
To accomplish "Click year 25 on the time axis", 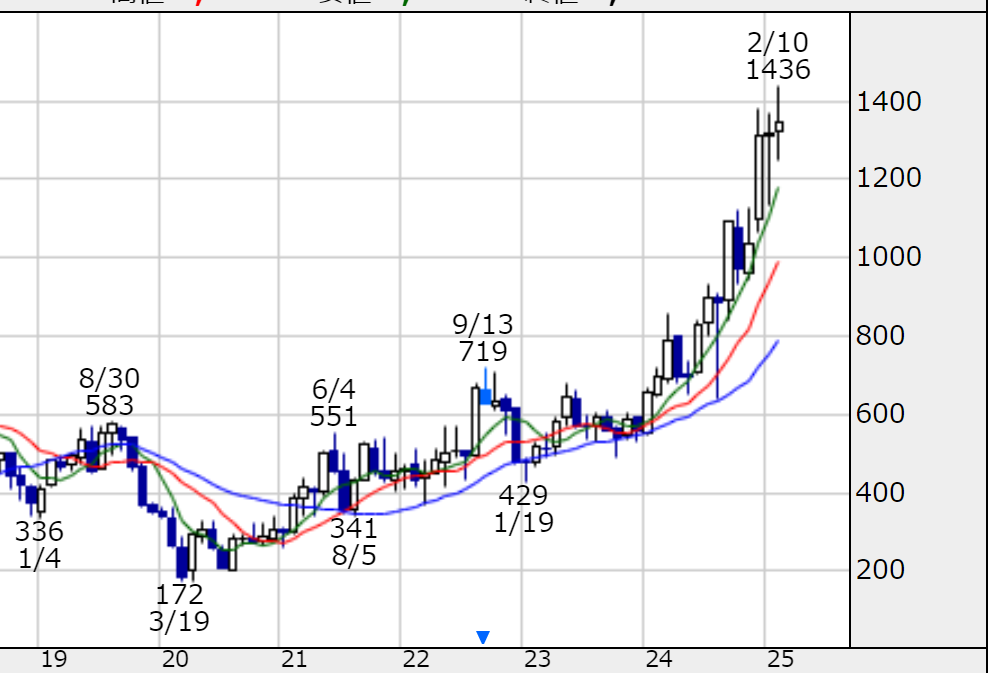I will click(780, 659).
